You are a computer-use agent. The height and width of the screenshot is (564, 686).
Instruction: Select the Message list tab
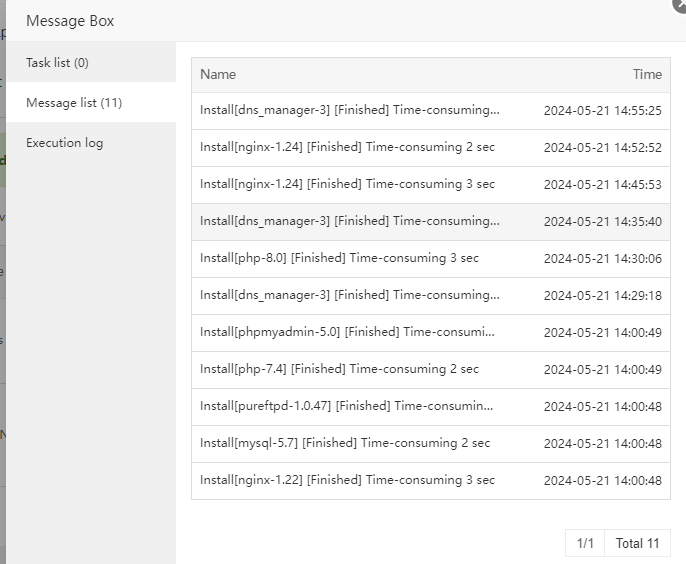74,103
